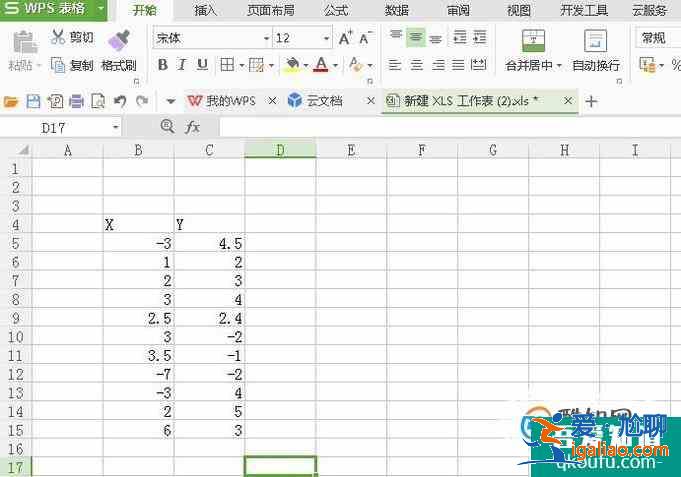The height and width of the screenshot is (477, 681).
Task: Toggle middle vertical alignment
Action: tap(416, 38)
